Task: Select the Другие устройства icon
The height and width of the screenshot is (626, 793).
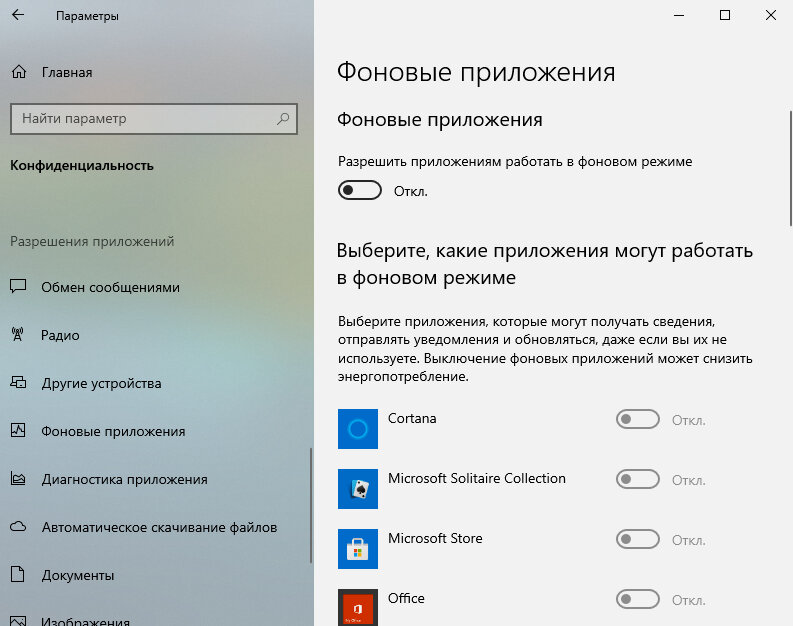Action: point(18,382)
